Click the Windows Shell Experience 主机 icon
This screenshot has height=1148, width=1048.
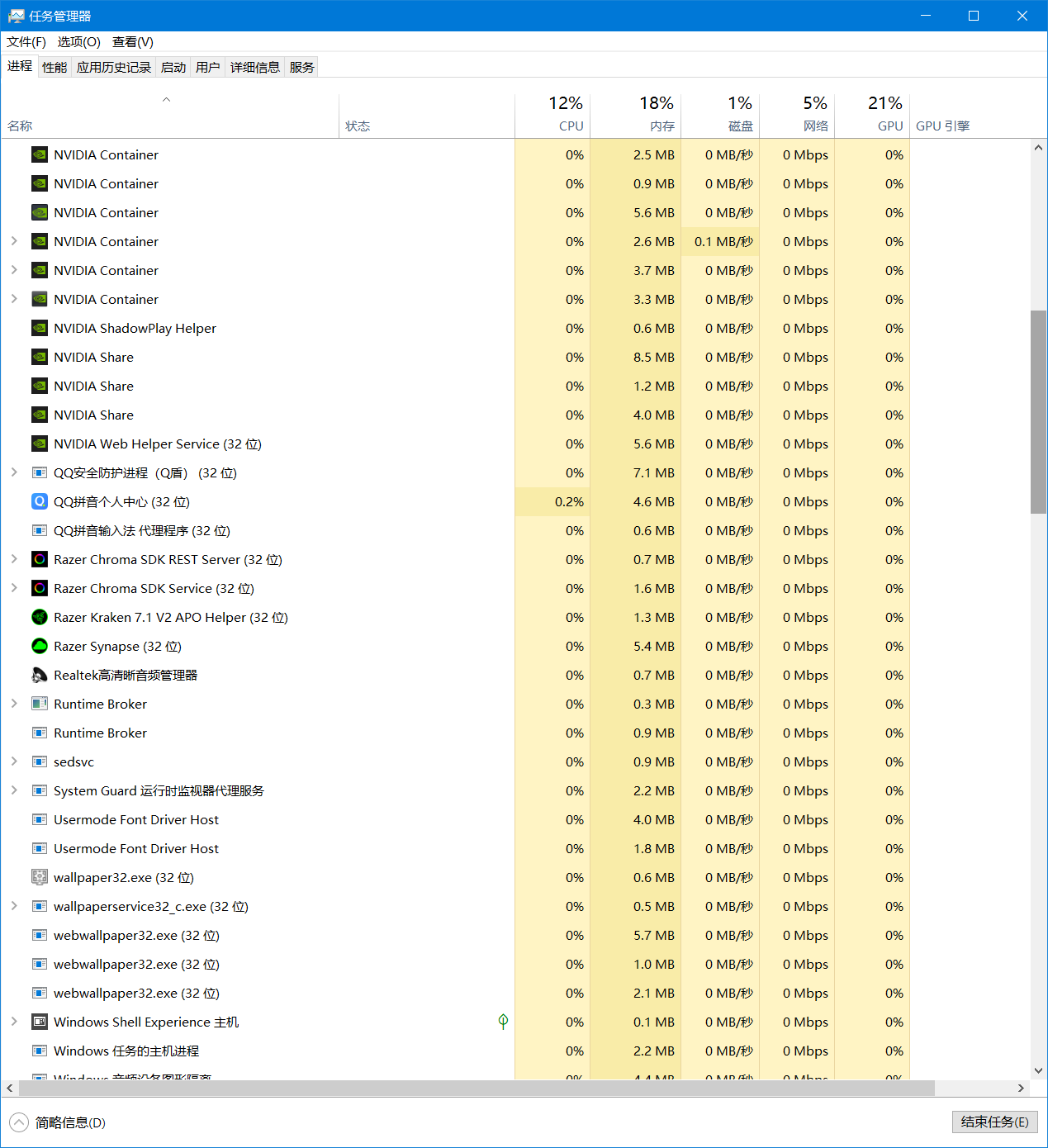(40, 1022)
